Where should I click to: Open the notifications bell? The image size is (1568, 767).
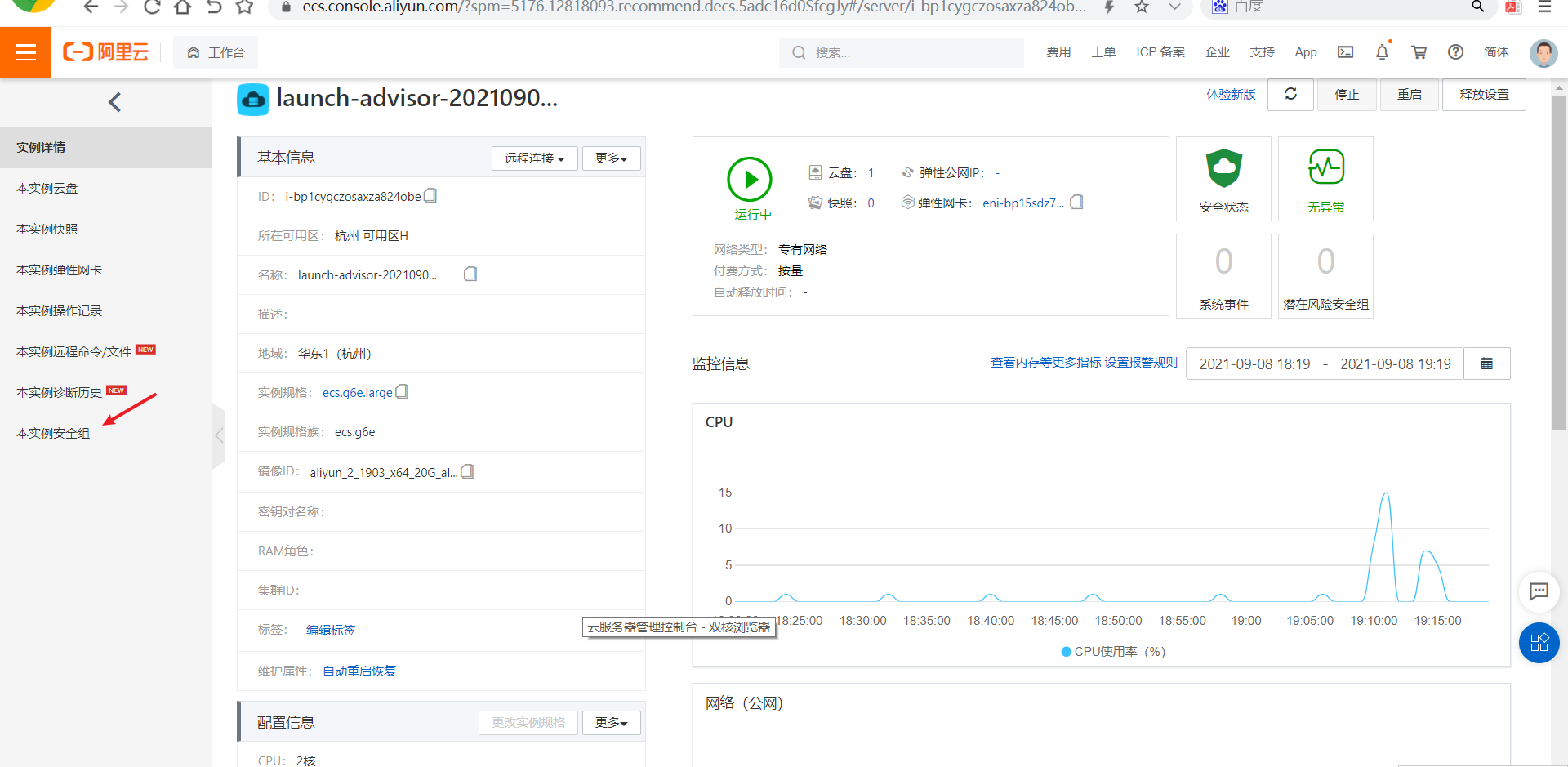tap(1382, 52)
